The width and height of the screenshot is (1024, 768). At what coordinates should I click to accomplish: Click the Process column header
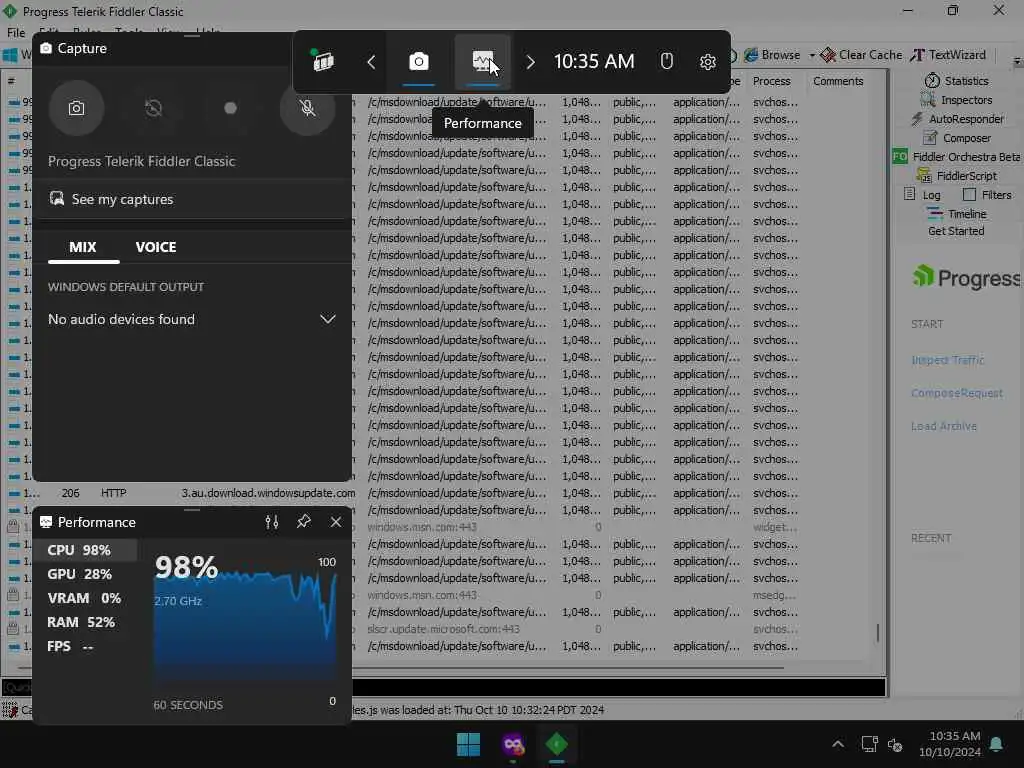pos(771,81)
